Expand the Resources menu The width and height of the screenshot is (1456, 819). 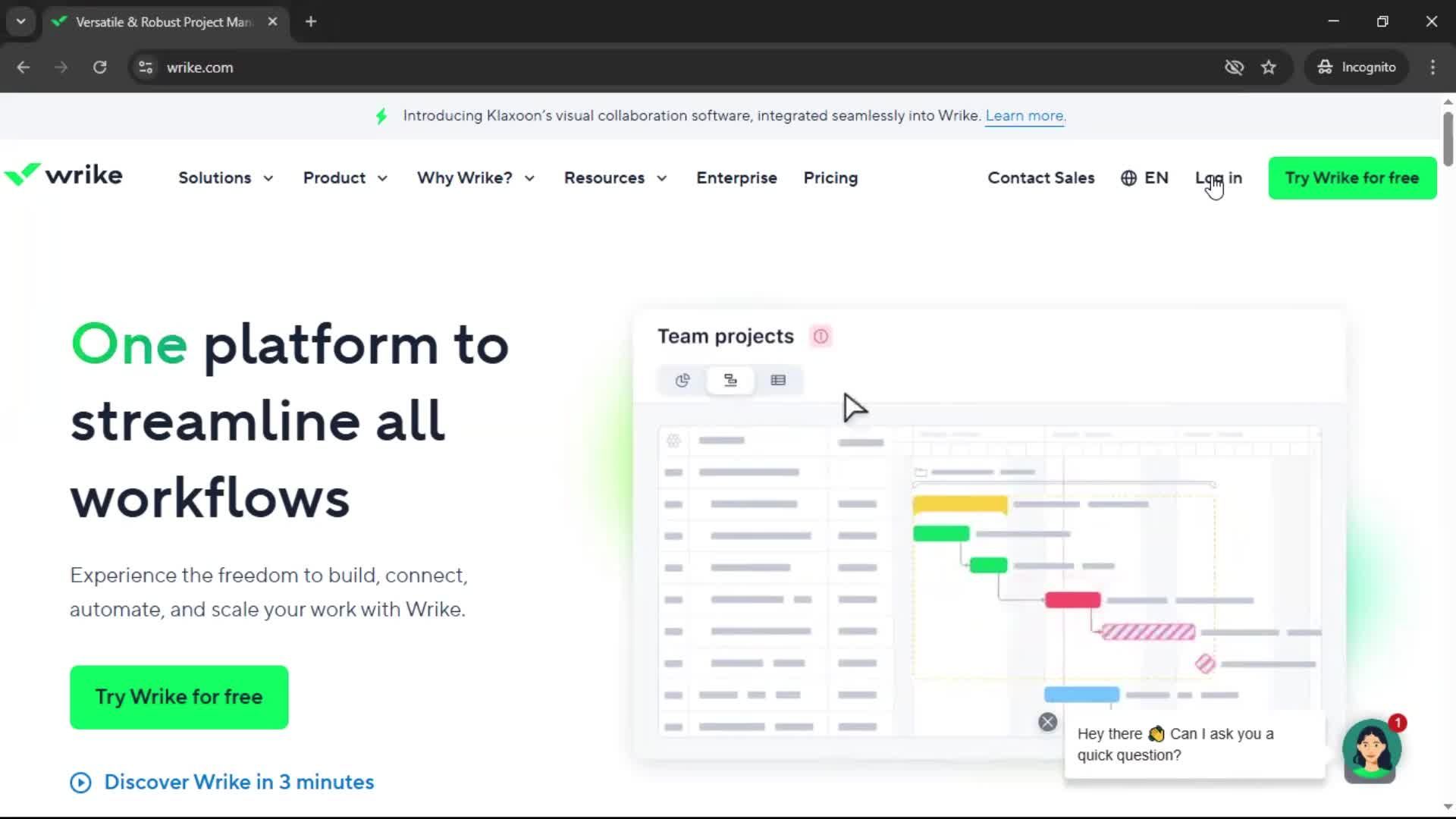point(615,178)
